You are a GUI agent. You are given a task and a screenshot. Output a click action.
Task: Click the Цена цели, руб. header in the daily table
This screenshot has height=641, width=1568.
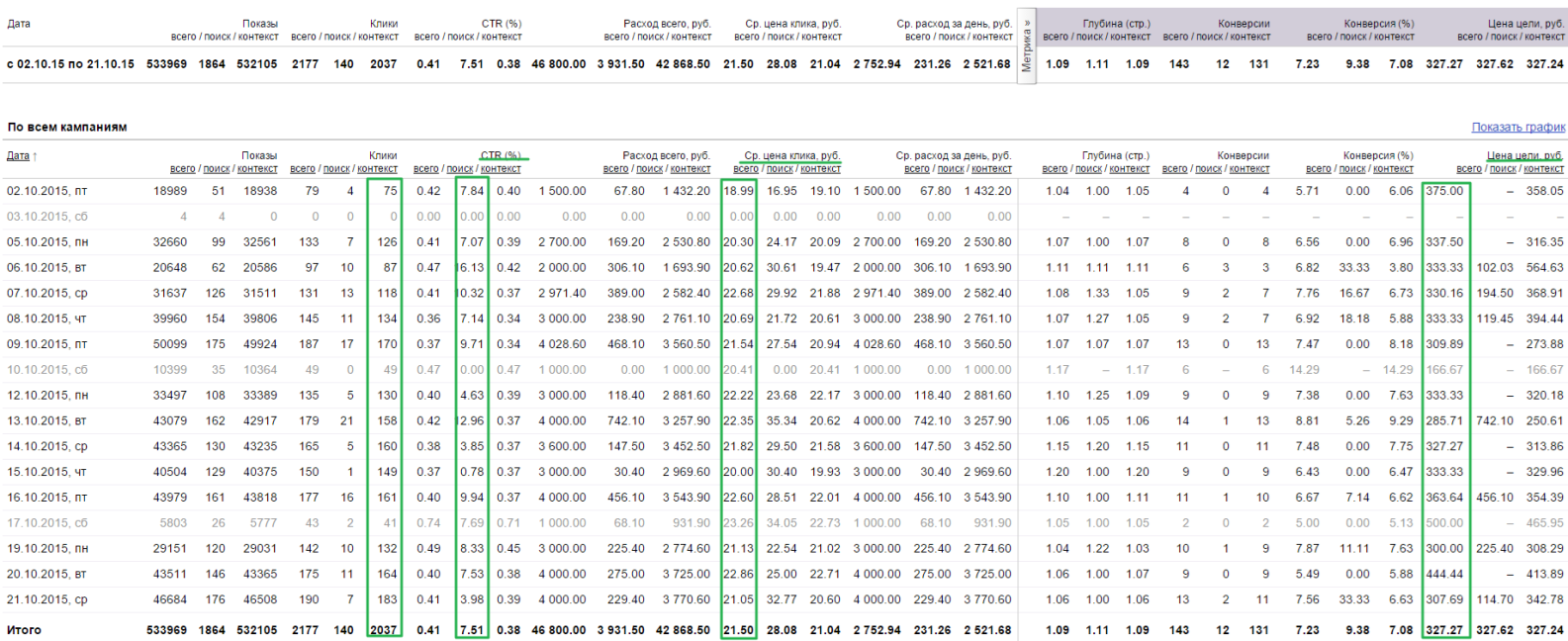tap(1525, 155)
